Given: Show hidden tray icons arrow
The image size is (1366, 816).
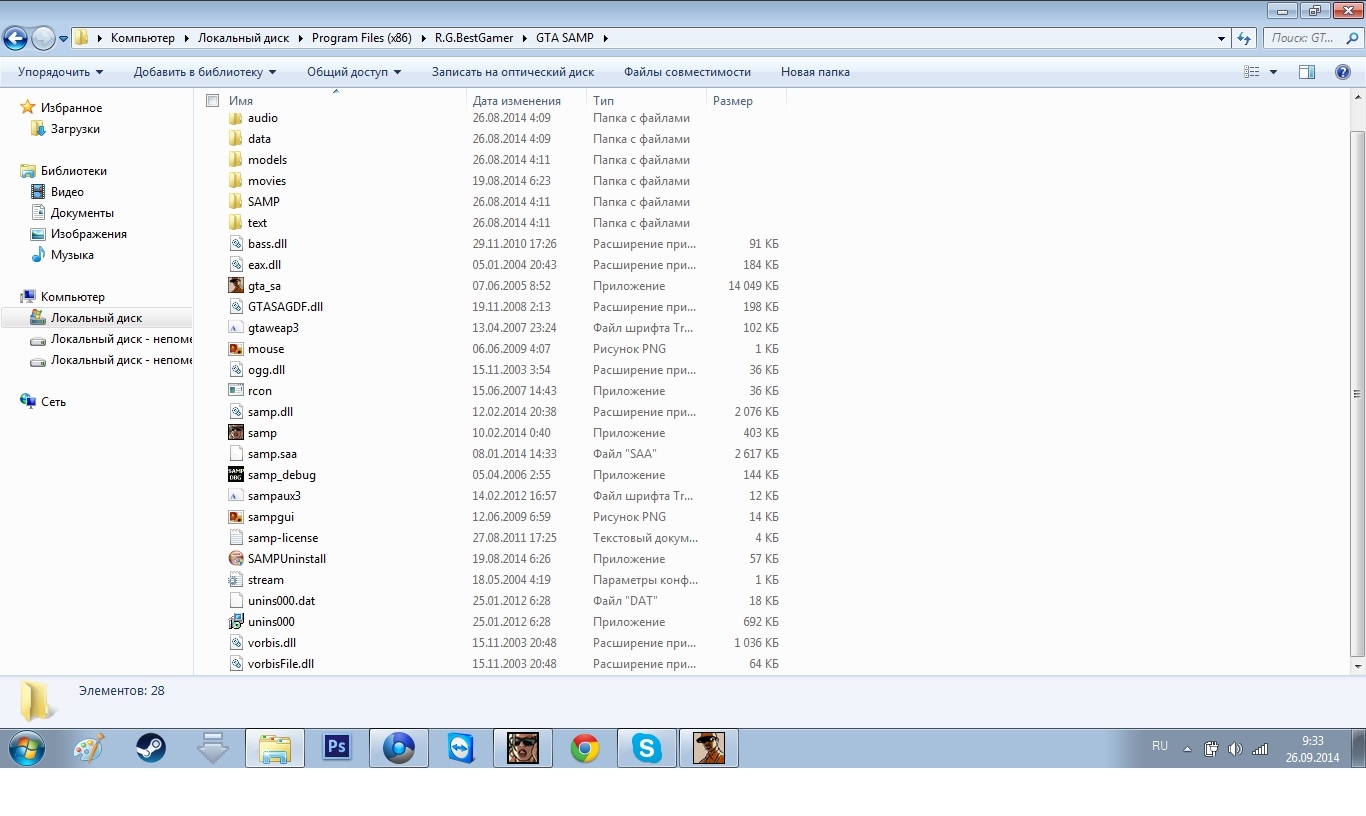Looking at the screenshot, I should click(1187, 749).
